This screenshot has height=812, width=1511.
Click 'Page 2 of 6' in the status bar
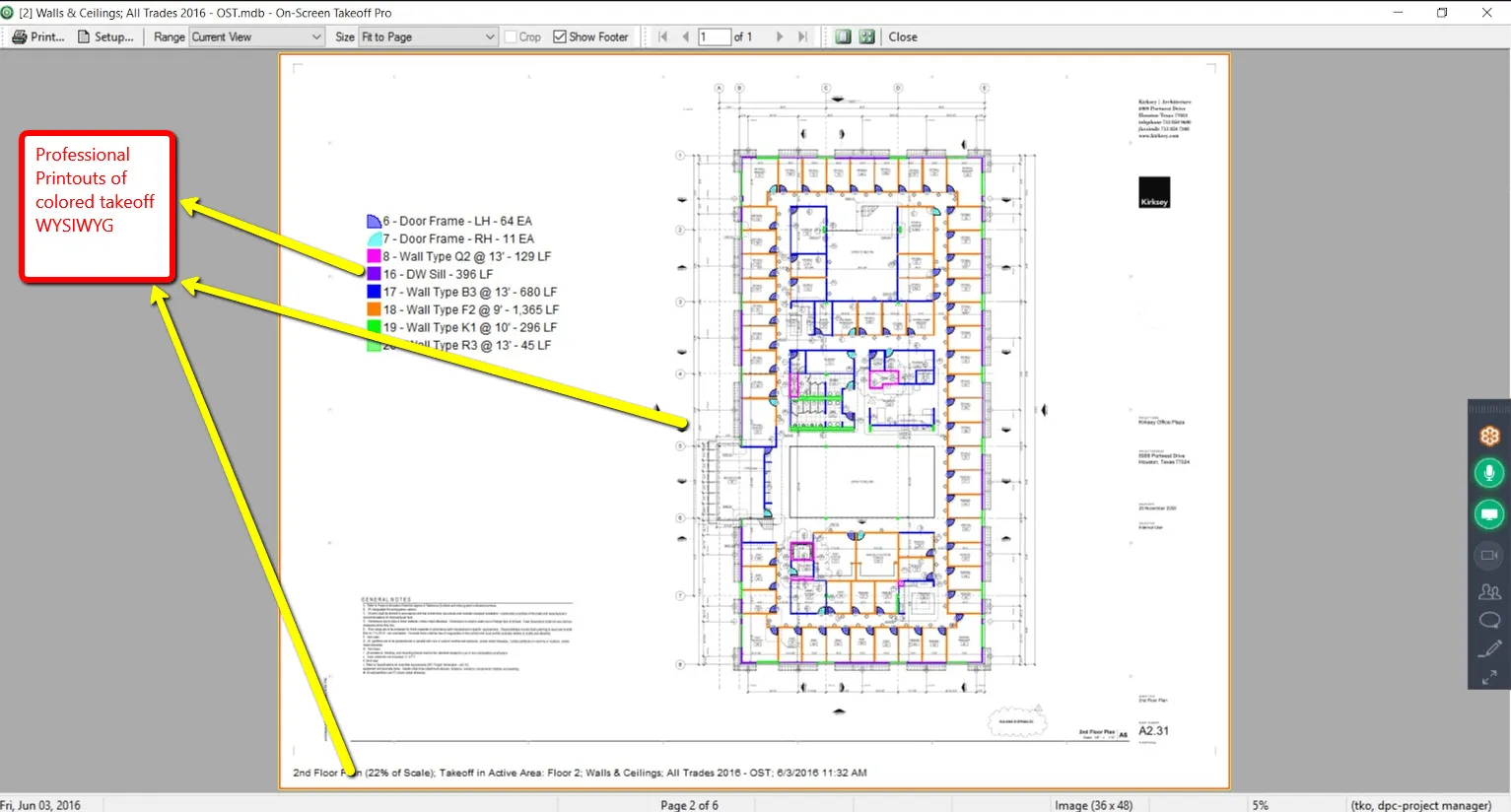pos(689,805)
